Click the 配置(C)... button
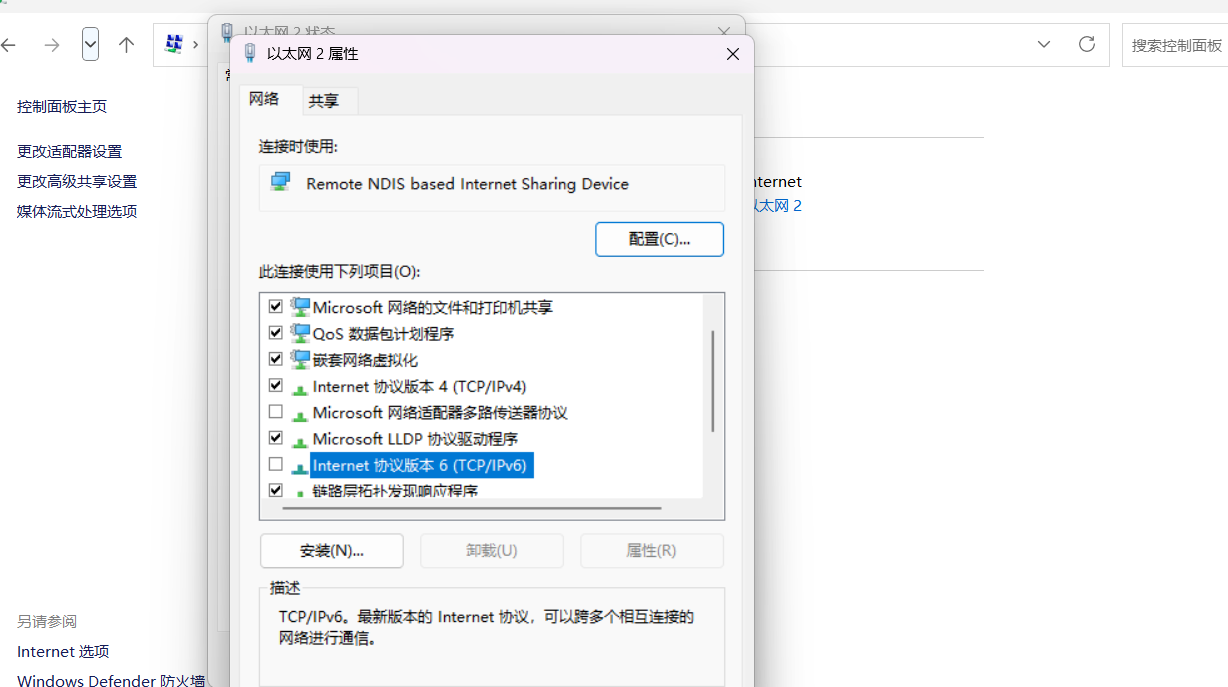This screenshot has width=1228, height=687. point(659,239)
